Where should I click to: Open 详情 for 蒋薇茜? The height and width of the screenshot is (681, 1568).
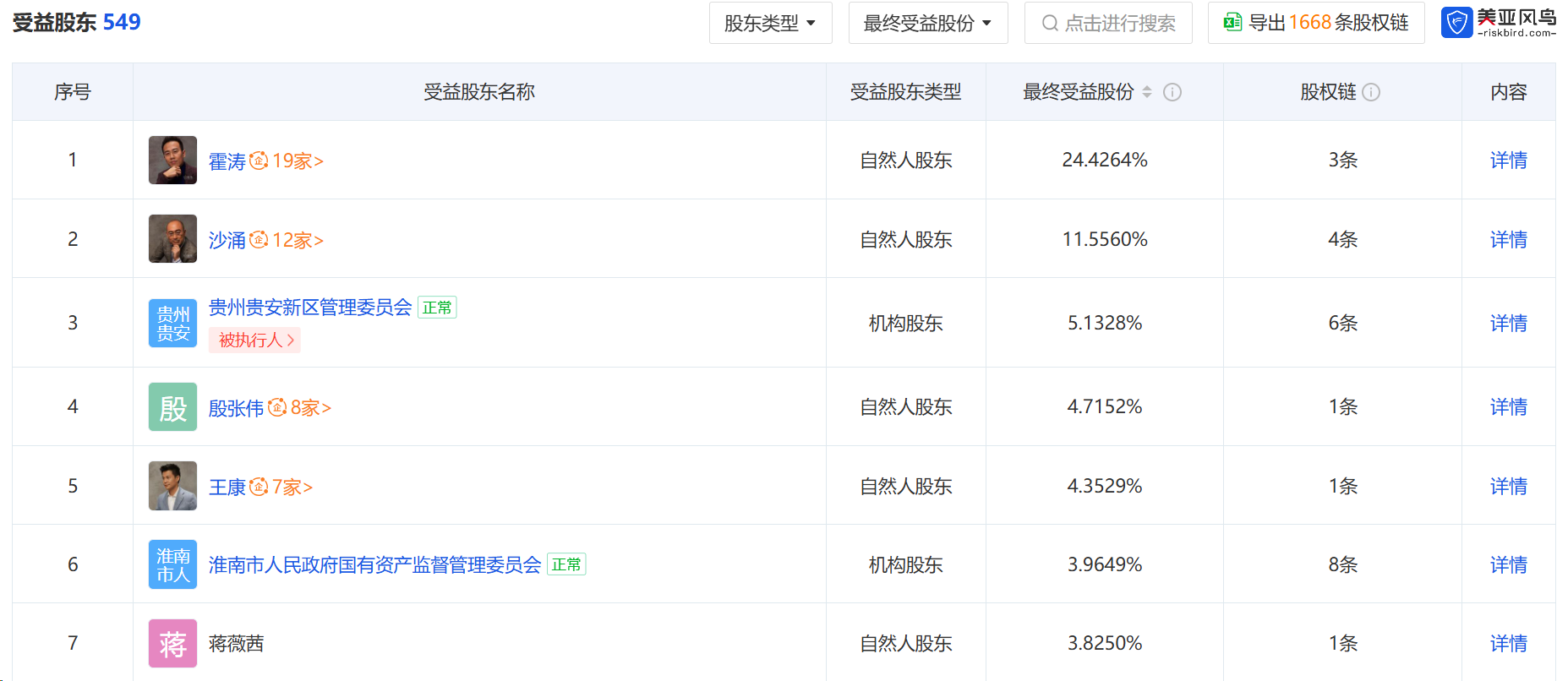click(1508, 644)
